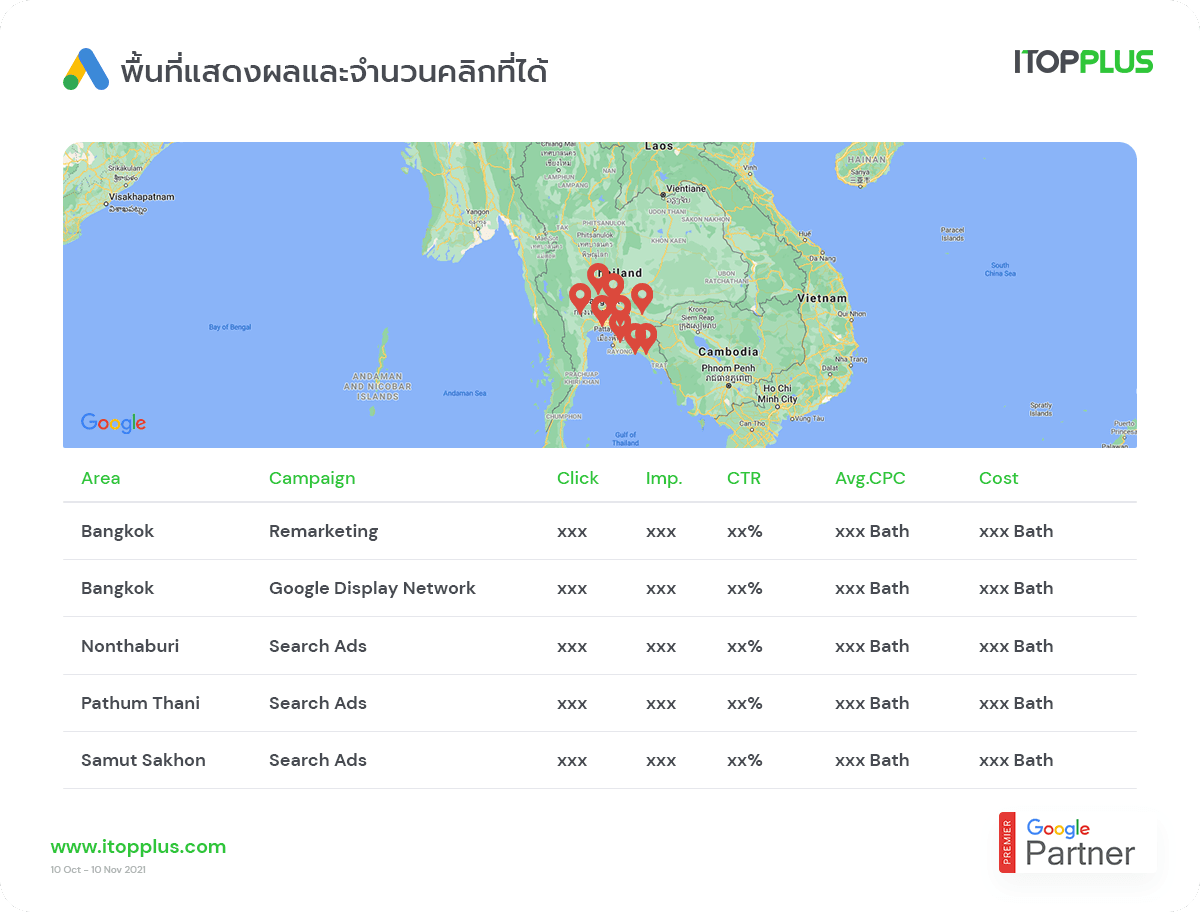Sort by the Avg.CPC column header
This screenshot has height=912, width=1200.
click(x=870, y=478)
